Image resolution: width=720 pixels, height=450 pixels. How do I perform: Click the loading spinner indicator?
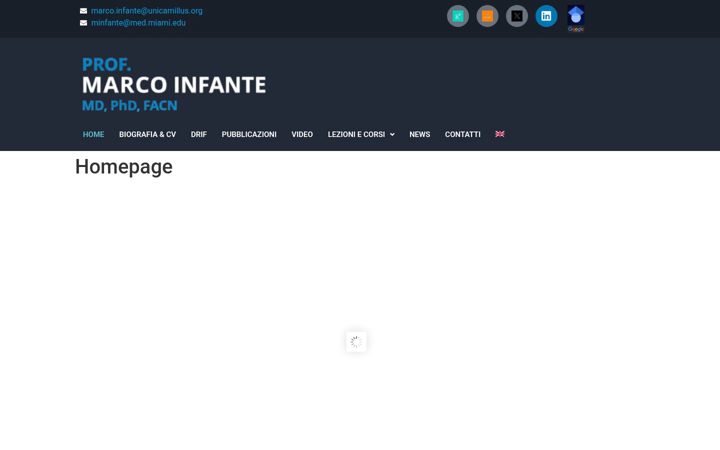(x=356, y=342)
